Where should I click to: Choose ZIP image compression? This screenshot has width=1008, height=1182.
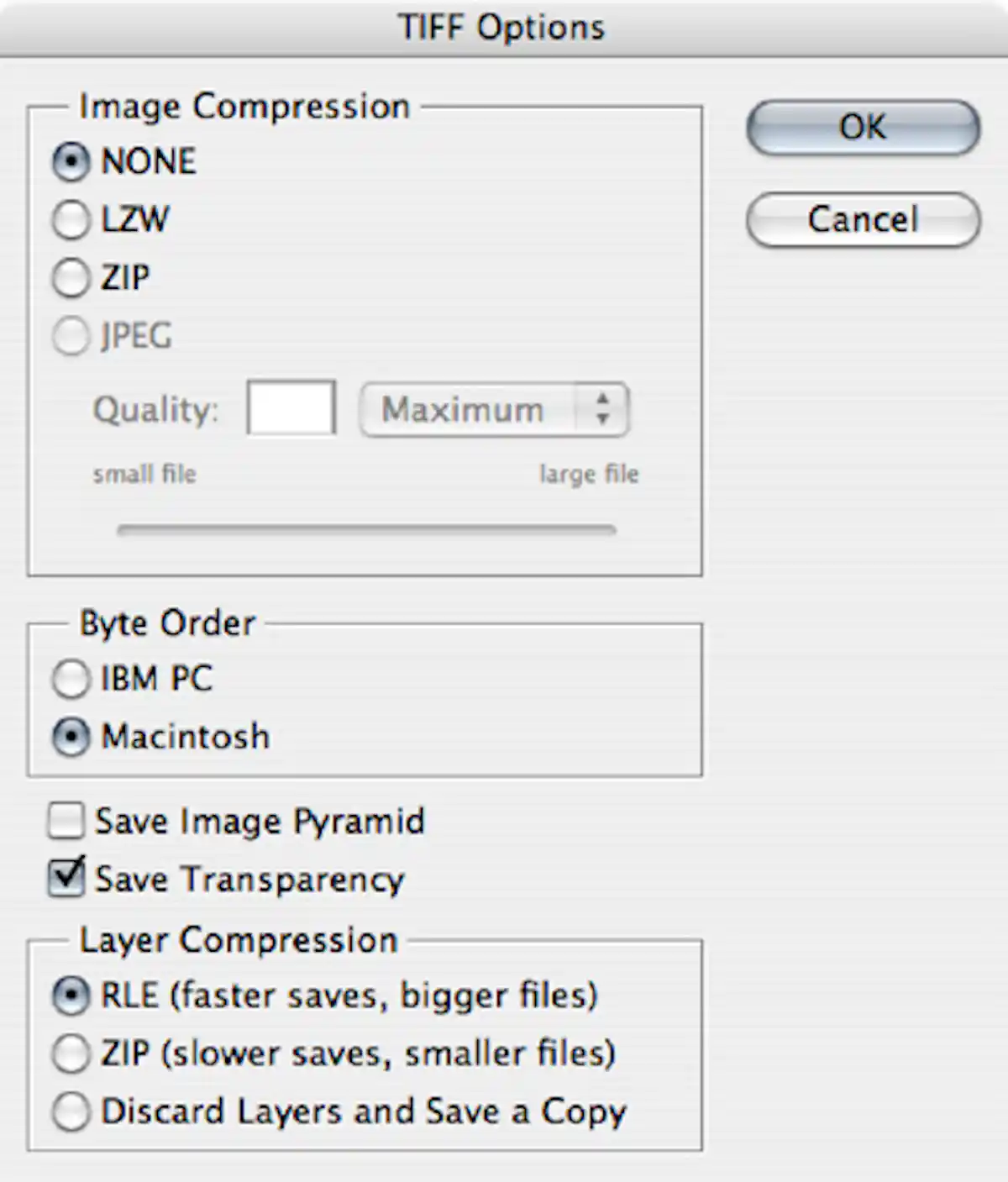[71, 278]
